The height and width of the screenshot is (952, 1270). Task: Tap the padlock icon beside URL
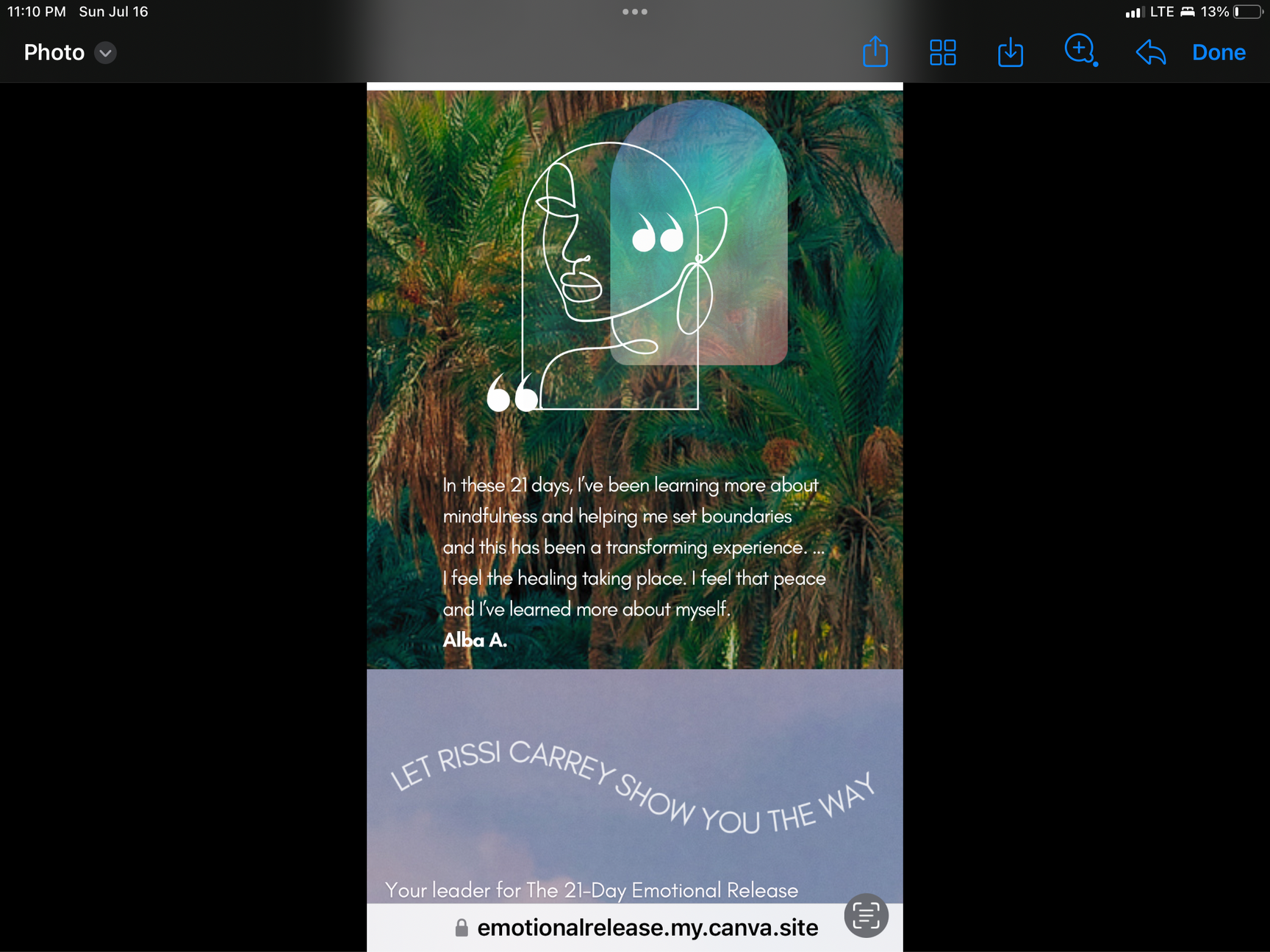(x=462, y=928)
